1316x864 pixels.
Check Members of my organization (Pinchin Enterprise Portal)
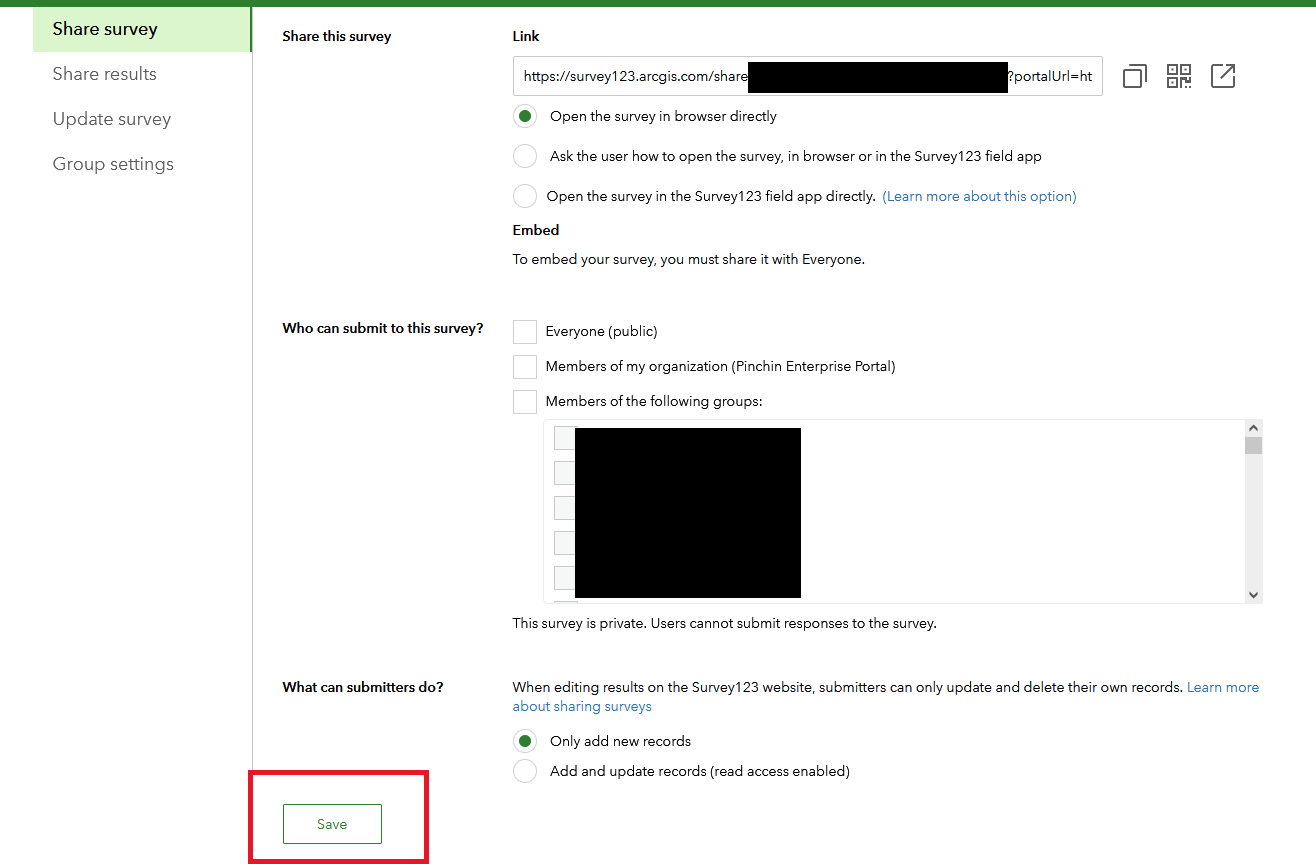pos(524,366)
